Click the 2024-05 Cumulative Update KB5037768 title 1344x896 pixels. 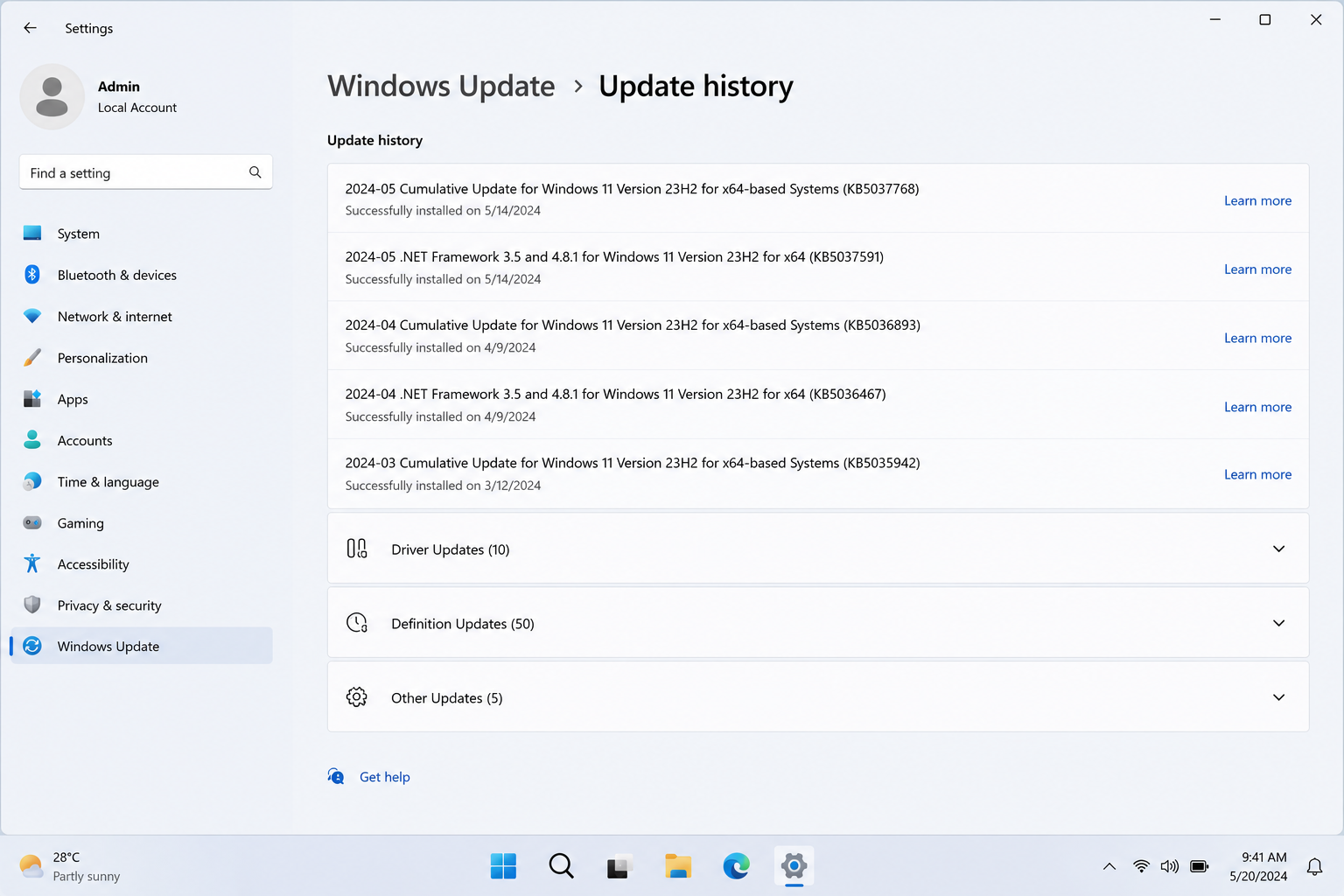click(632, 189)
